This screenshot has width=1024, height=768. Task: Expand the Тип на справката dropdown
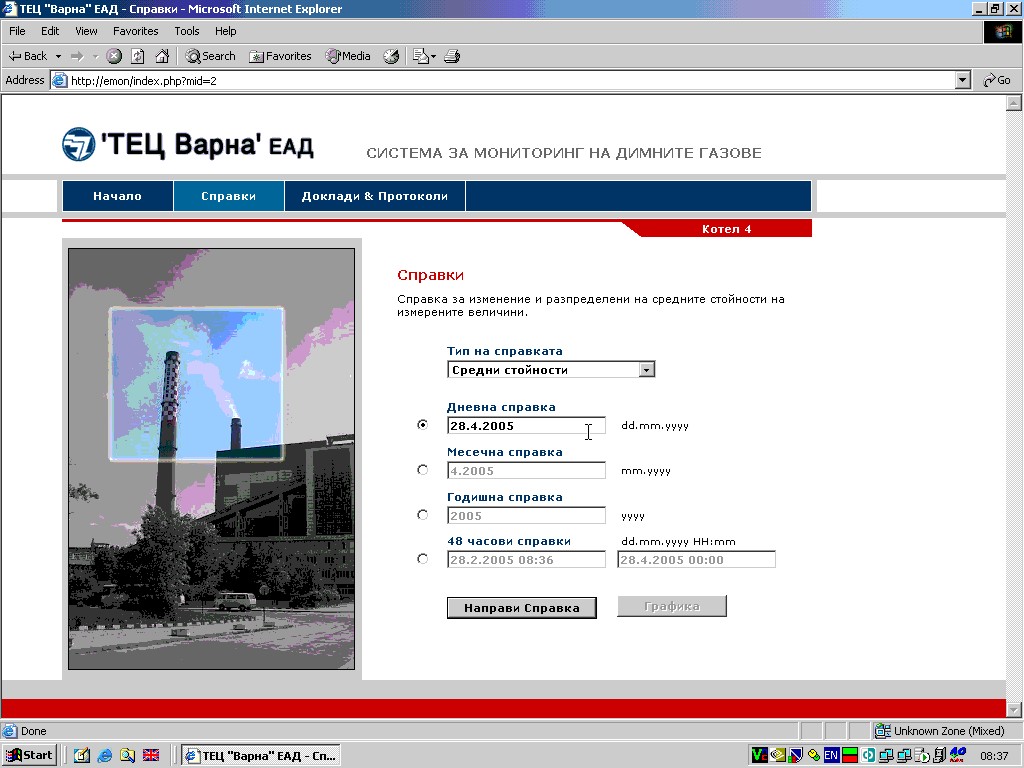point(647,370)
